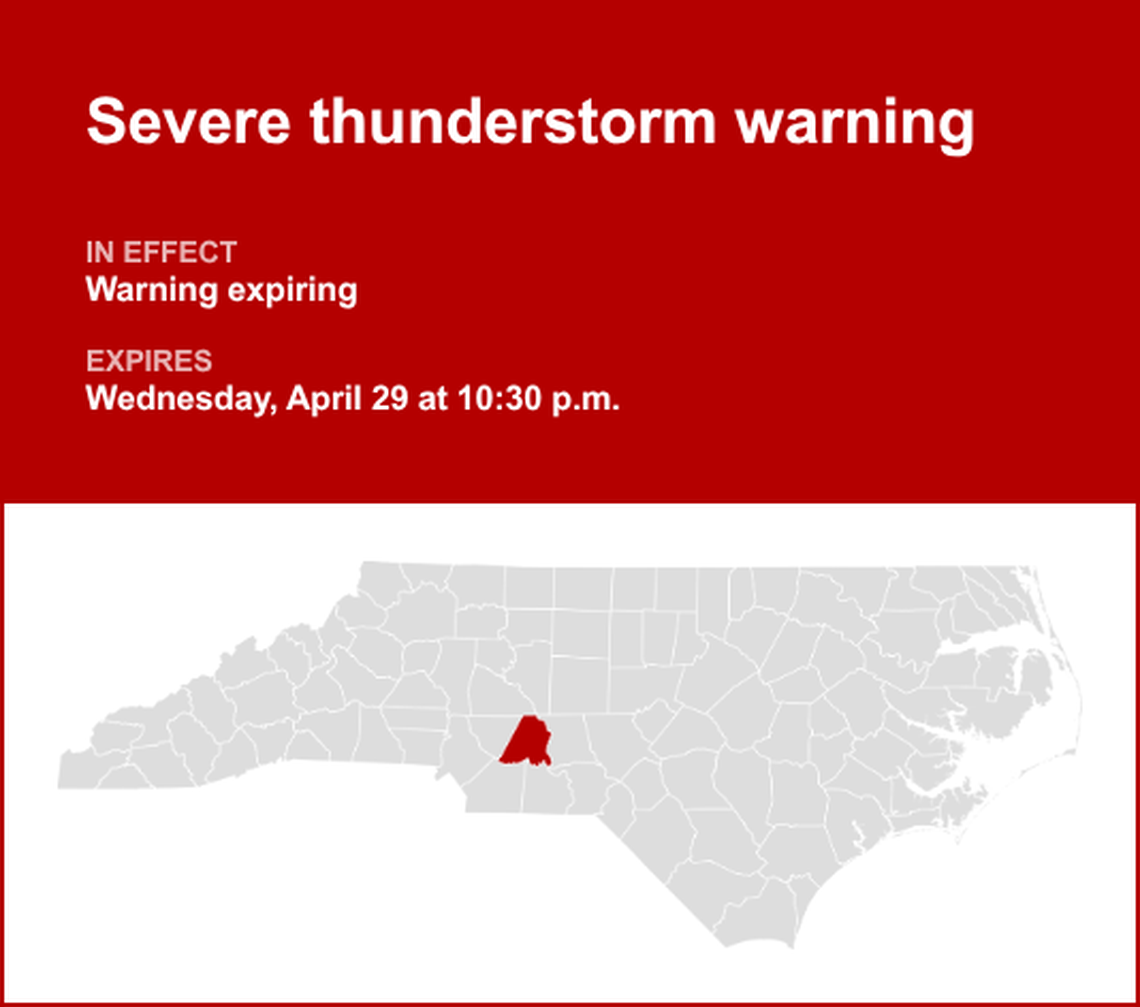Click the "IN EFFECT" label
Image resolution: width=1140 pixels, height=1007 pixels.
click(x=161, y=252)
